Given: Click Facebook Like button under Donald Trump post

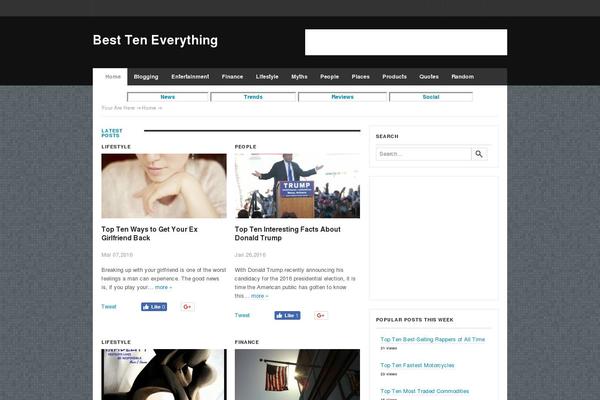Looking at the screenshot, I should click(287, 315).
